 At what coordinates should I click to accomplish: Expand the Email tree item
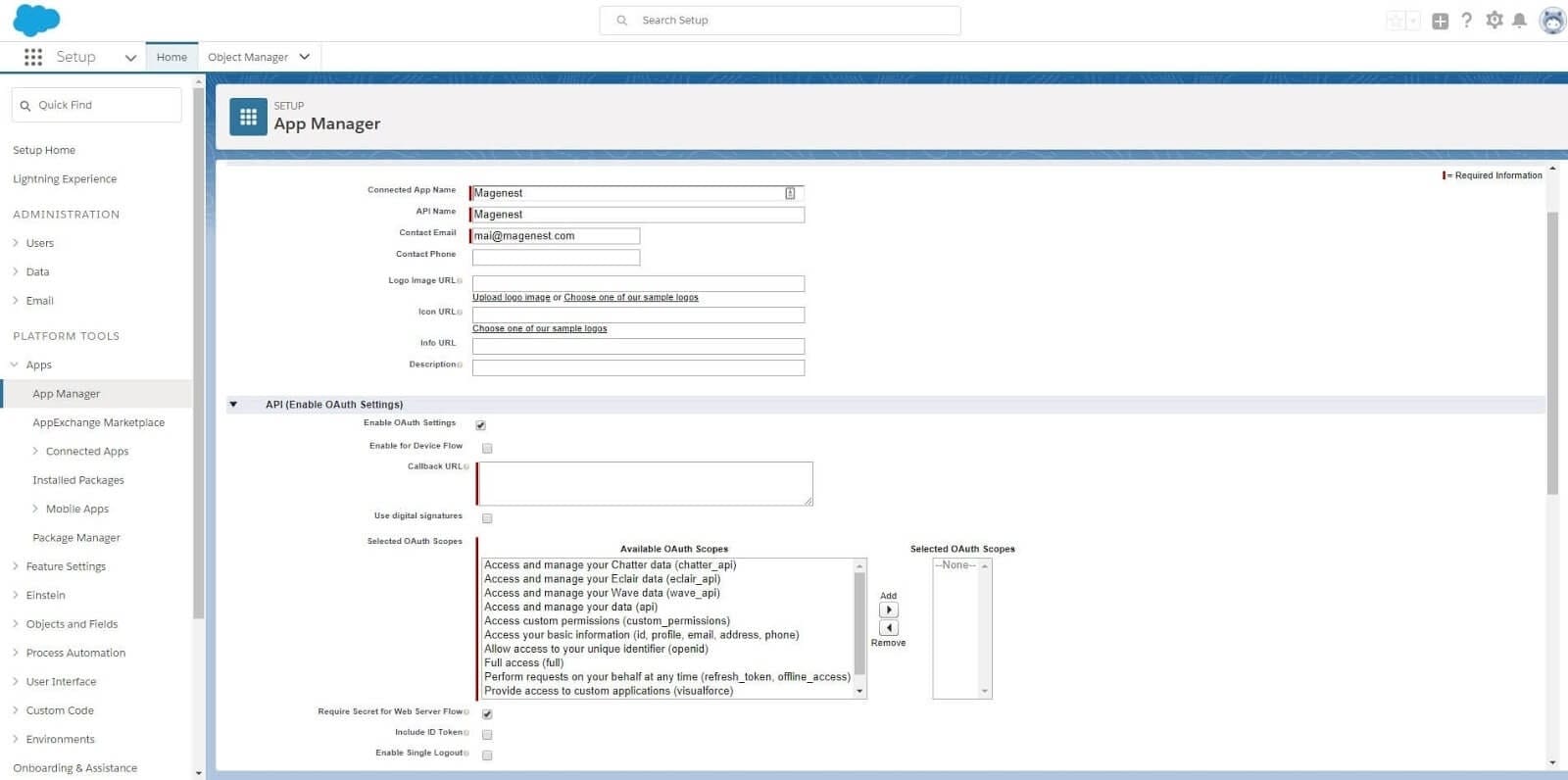(x=16, y=301)
